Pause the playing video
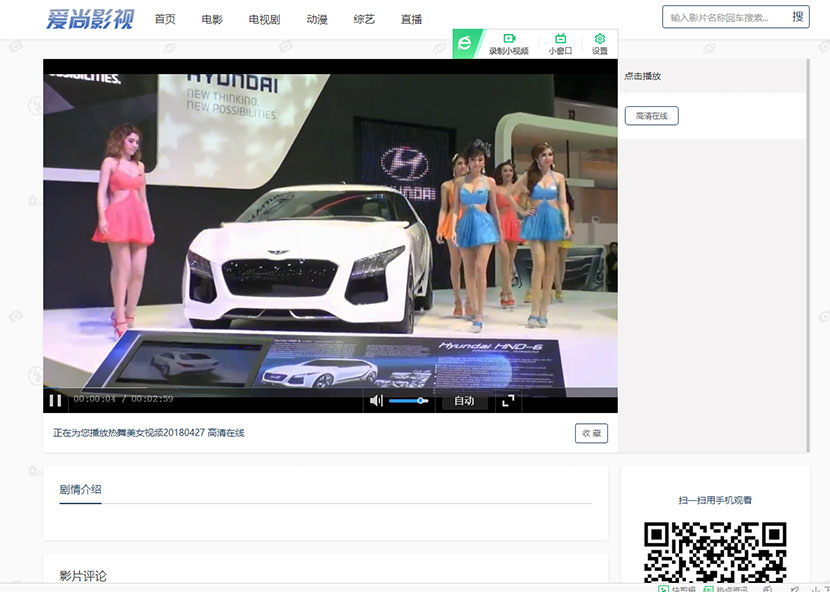Viewport: 830px width, 592px height. point(55,400)
